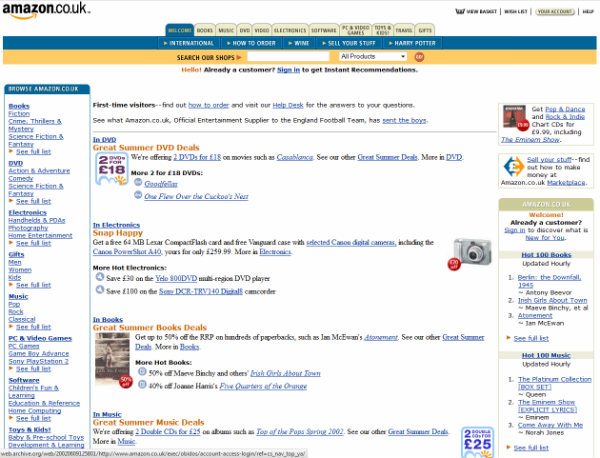
Task: Click the 50% off red badge on book cover
Action: (126, 381)
